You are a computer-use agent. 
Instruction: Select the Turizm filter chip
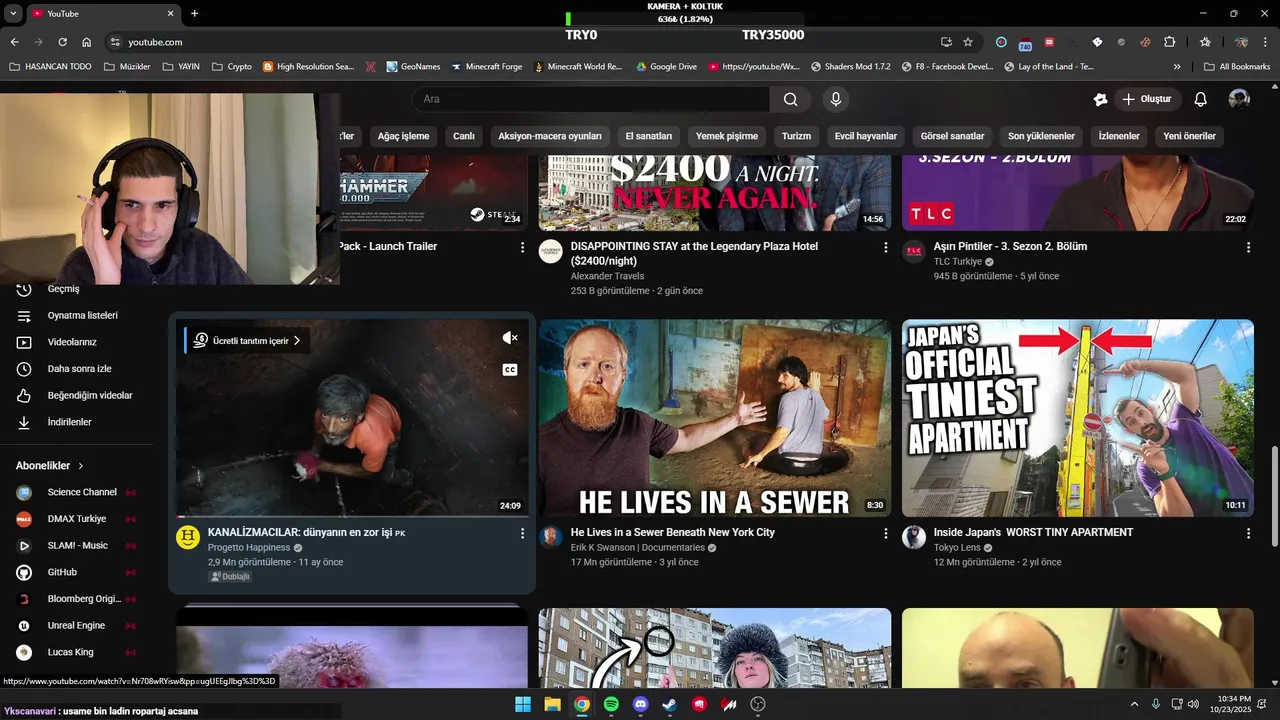pyautogui.click(x=796, y=136)
